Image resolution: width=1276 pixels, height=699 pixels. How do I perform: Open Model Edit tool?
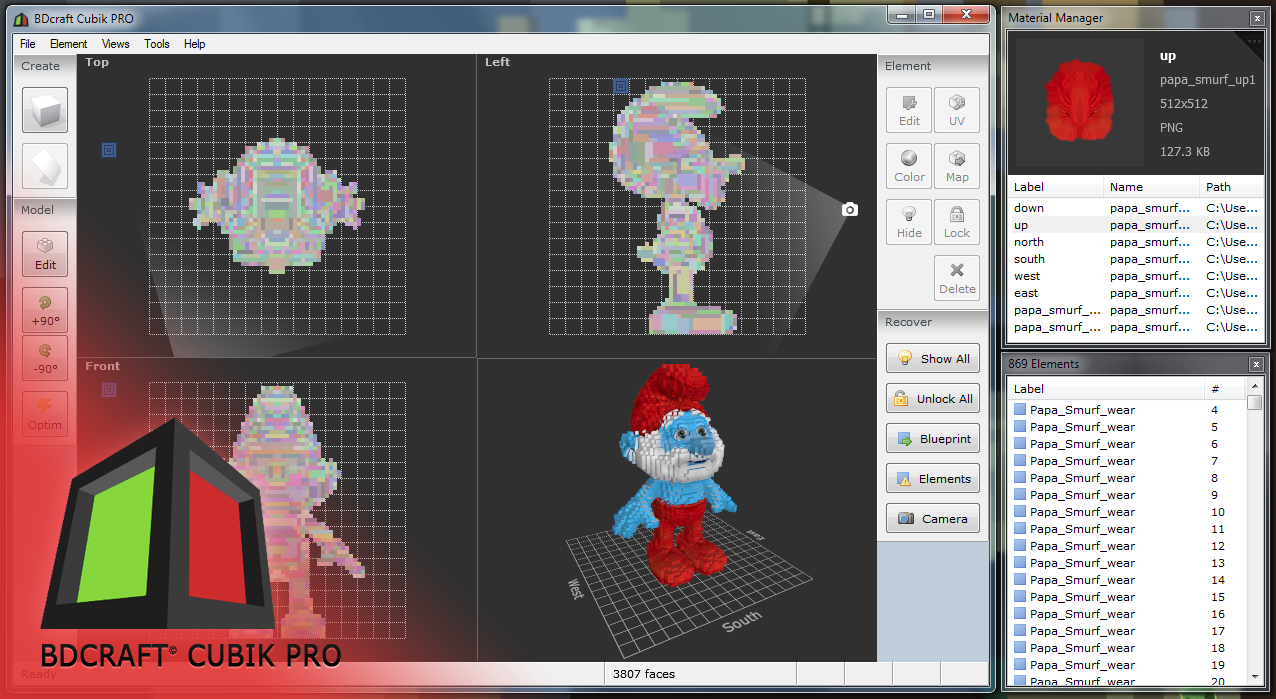pyautogui.click(x=45, y=254)
